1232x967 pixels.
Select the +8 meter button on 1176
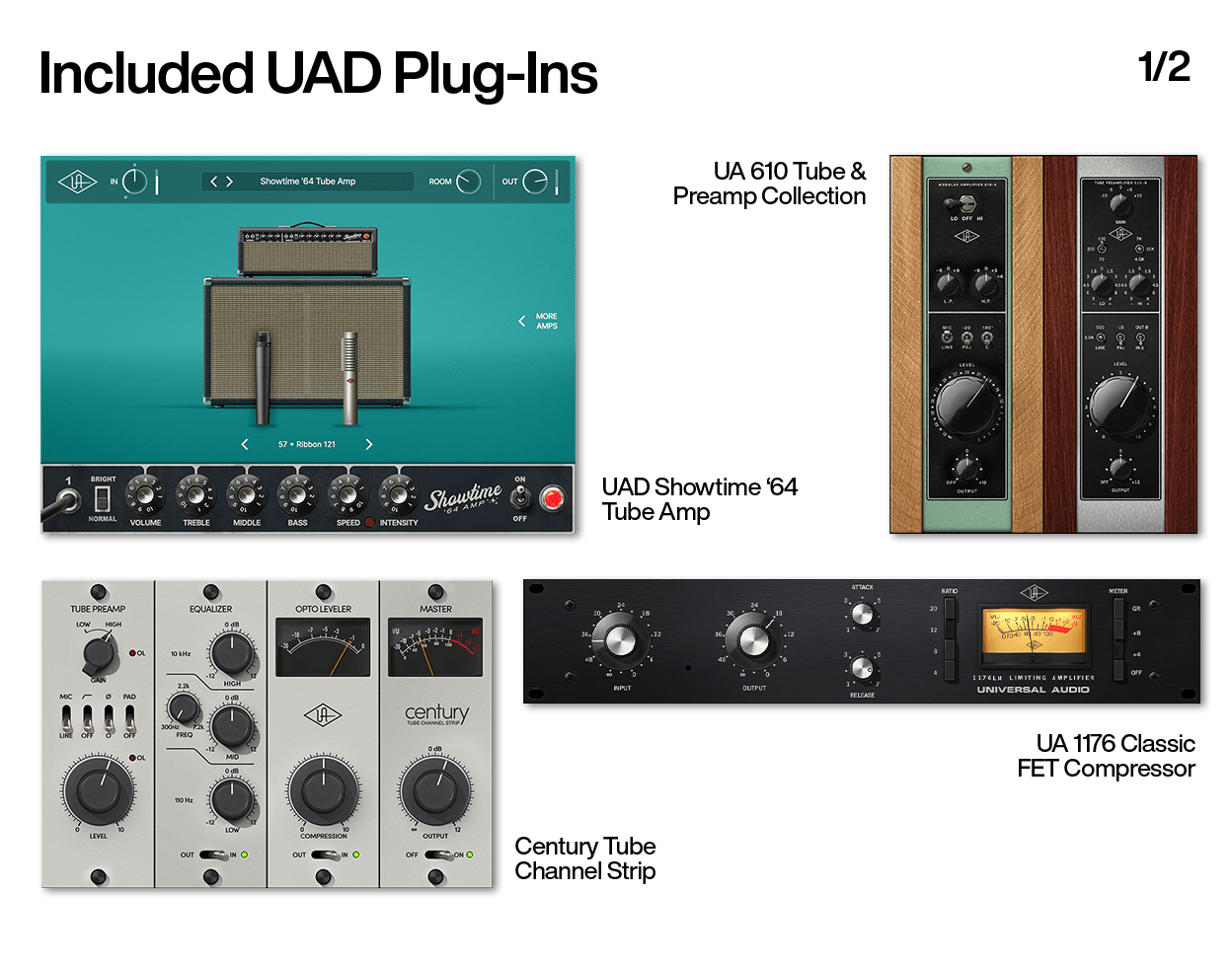point(1118,631)
